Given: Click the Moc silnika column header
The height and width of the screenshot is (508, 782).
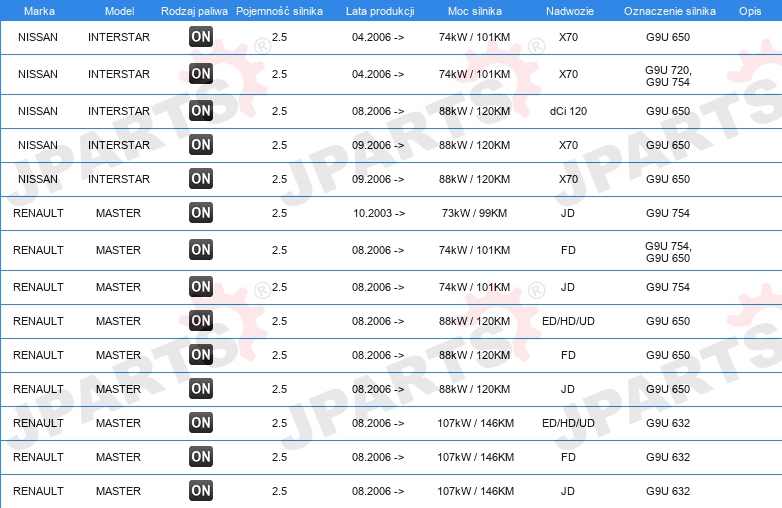Looking at the screenshot, I should coord(475,11).
